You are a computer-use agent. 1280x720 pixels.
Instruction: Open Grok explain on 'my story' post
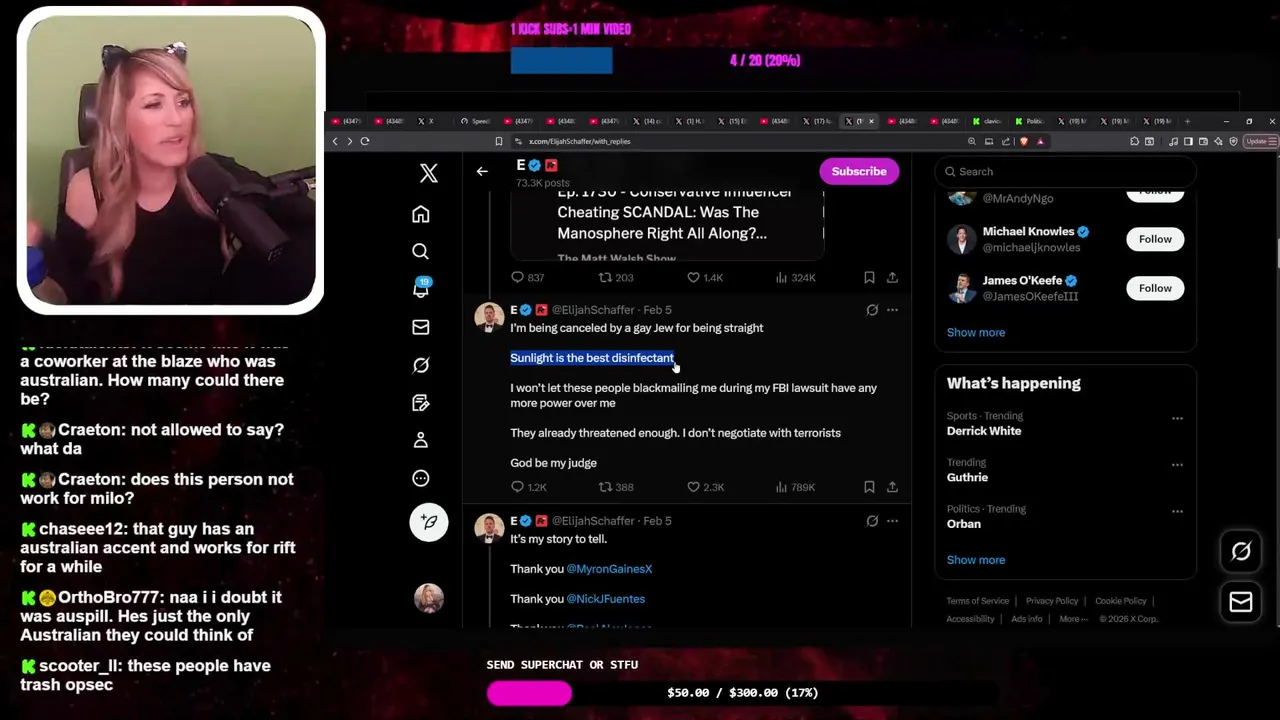click(x=872, y=521)
